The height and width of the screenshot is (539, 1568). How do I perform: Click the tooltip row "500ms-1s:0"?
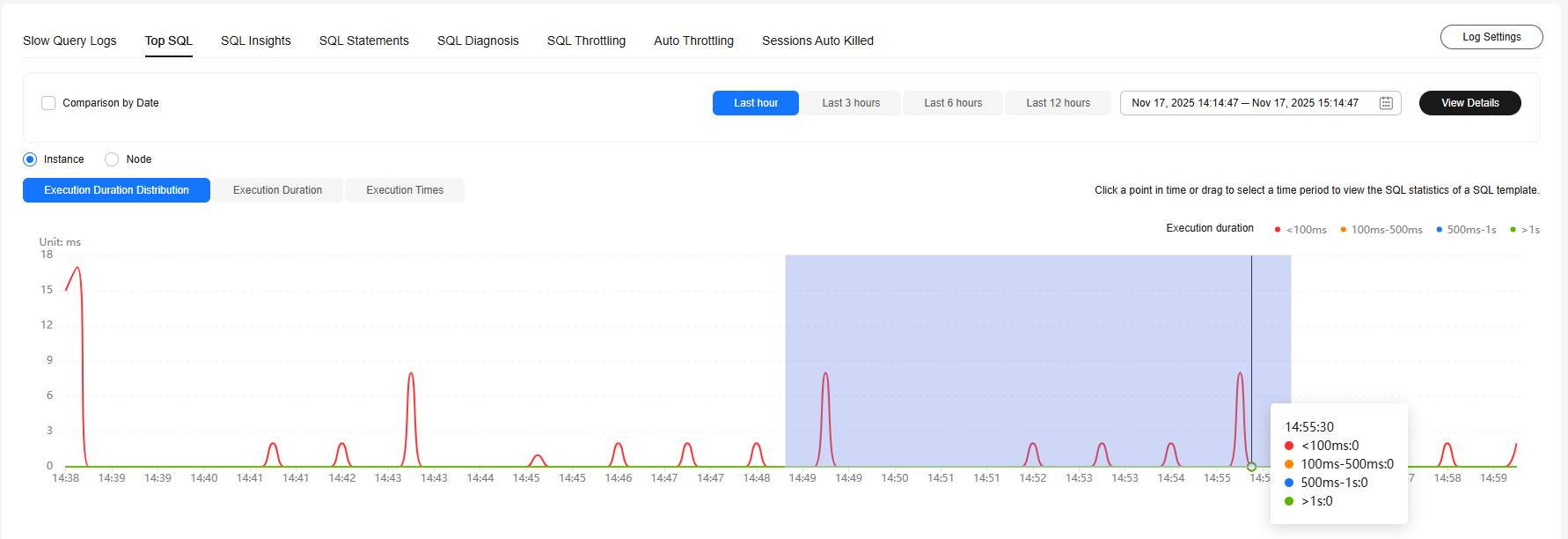click(x=1326, y=483)
